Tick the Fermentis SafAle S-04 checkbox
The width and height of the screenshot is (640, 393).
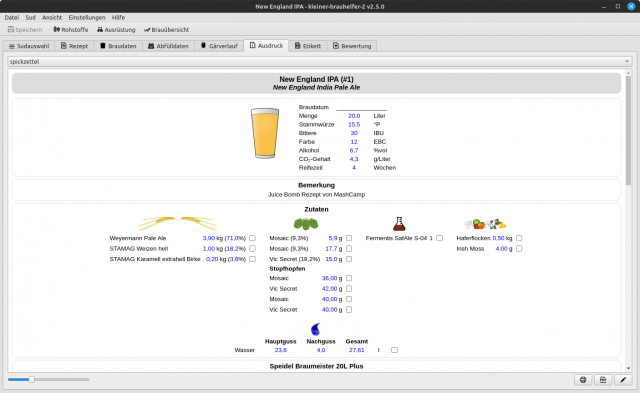click(440, 238)
